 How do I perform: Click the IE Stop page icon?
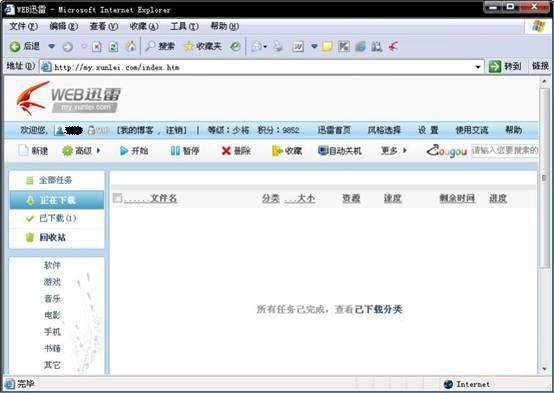point(96,47)
